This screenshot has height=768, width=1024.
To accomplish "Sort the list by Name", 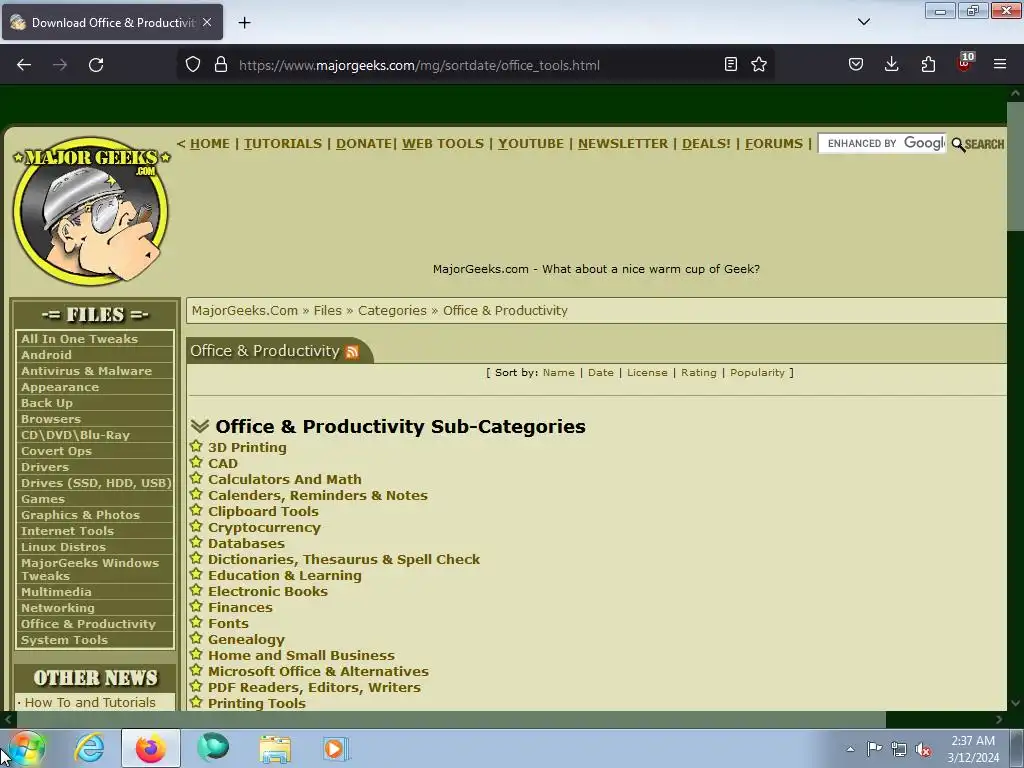I will pyautogui.click(x=558, y=372).
